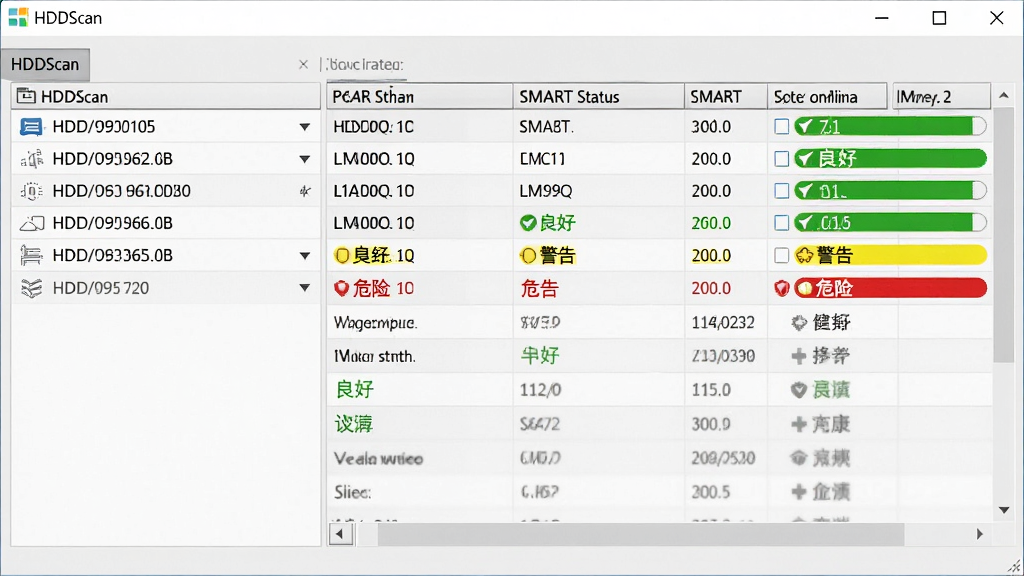This screenshot has width=1024, height=576.
Task: Click shield icon in the 115.0 row
Action: click(799, 390)
